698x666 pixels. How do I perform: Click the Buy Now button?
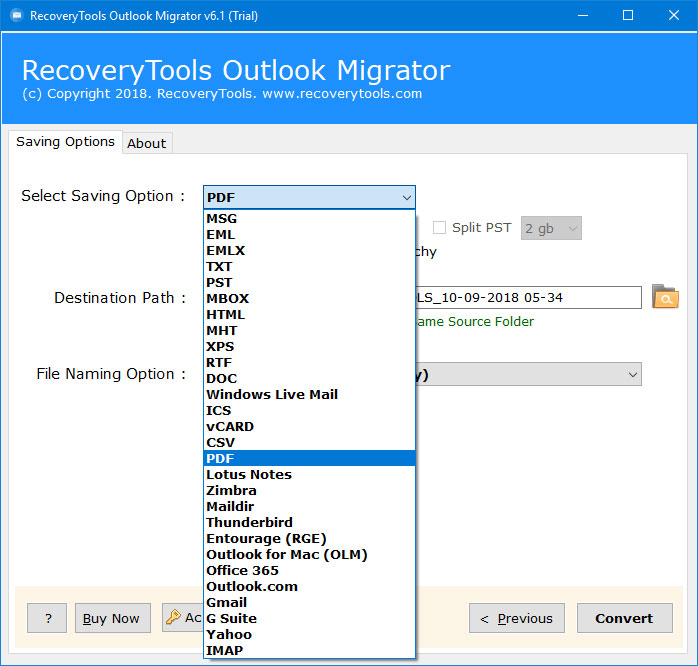point(113,618)
